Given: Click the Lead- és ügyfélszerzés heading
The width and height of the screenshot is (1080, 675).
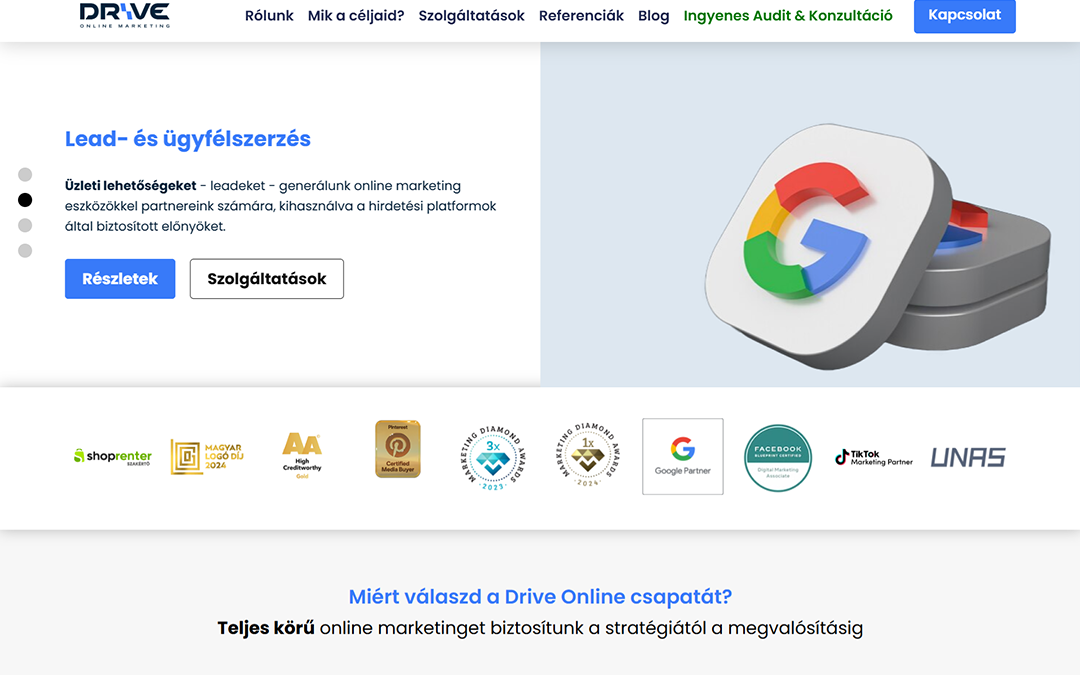Looking at the screenshot, I should tap(188, 138).
